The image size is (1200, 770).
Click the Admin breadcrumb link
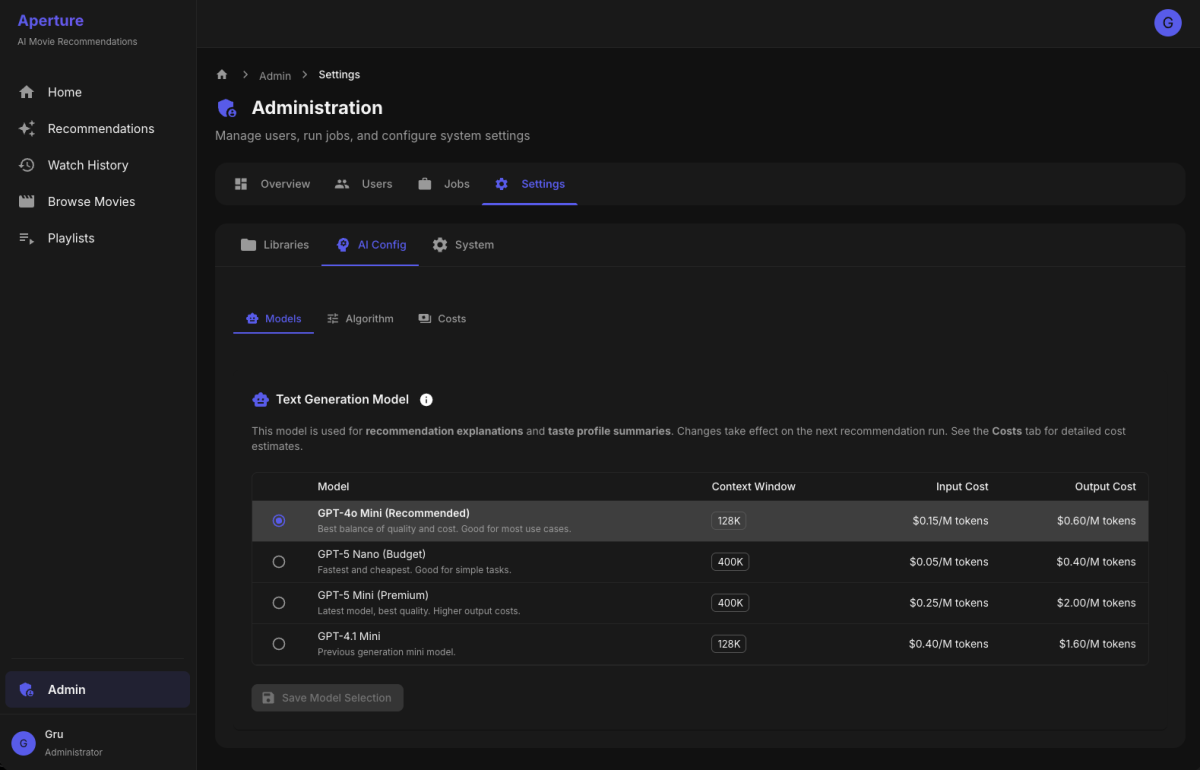(275, 76)
